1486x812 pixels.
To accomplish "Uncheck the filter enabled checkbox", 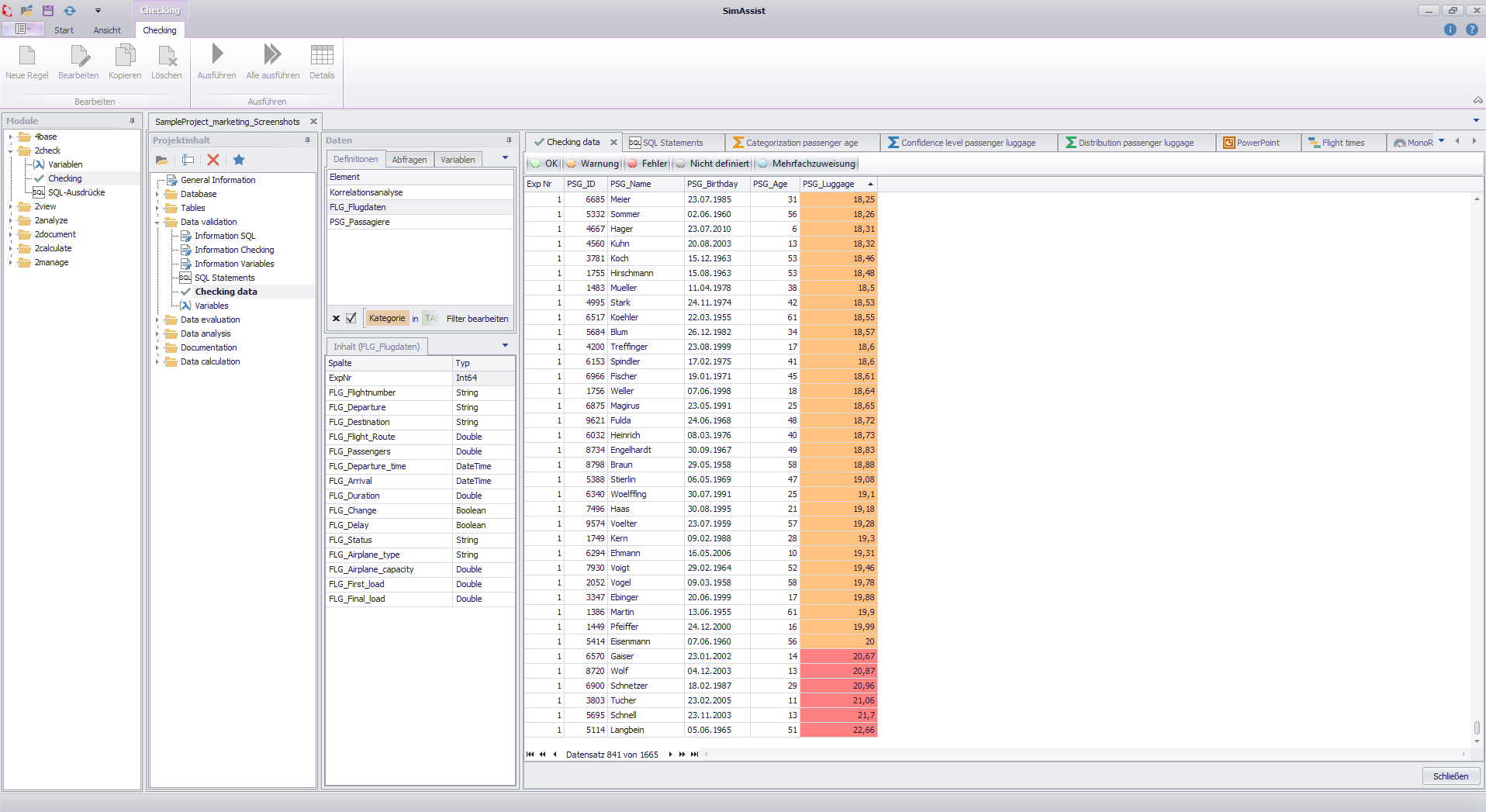I will tap(351, 318).
